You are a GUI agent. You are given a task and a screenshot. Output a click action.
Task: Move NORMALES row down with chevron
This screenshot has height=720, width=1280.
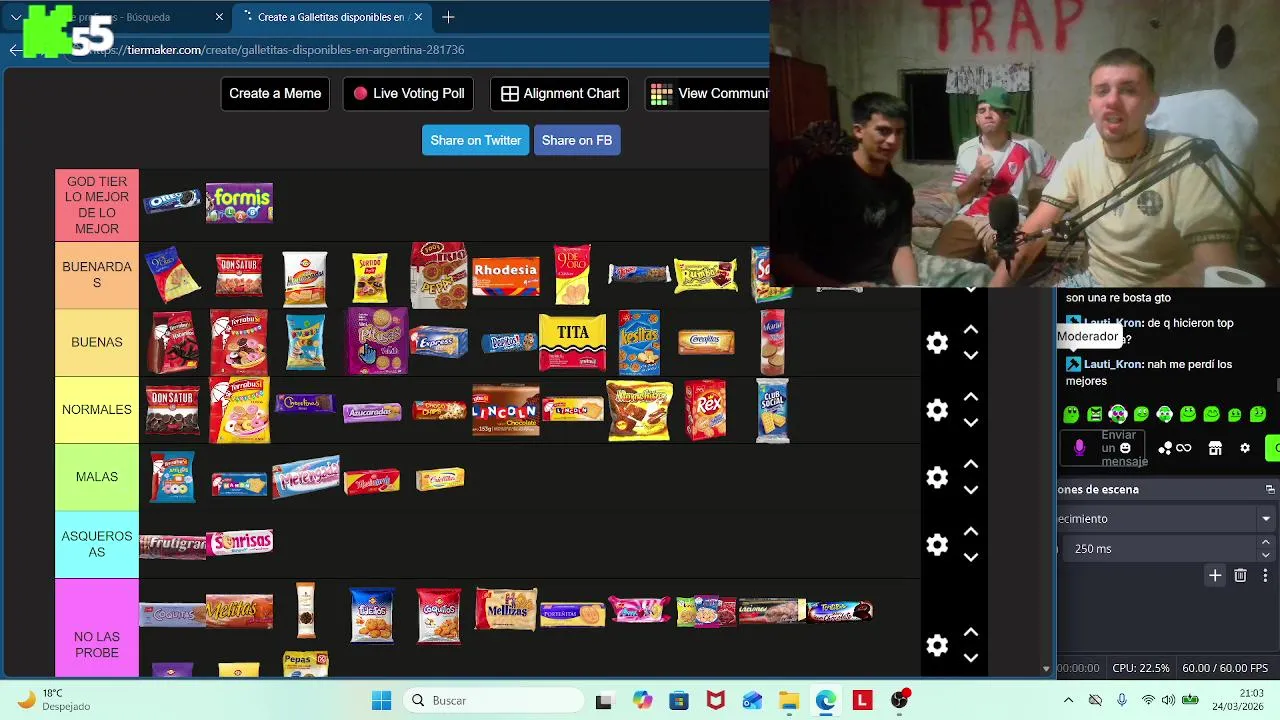(x=971, y=422)
